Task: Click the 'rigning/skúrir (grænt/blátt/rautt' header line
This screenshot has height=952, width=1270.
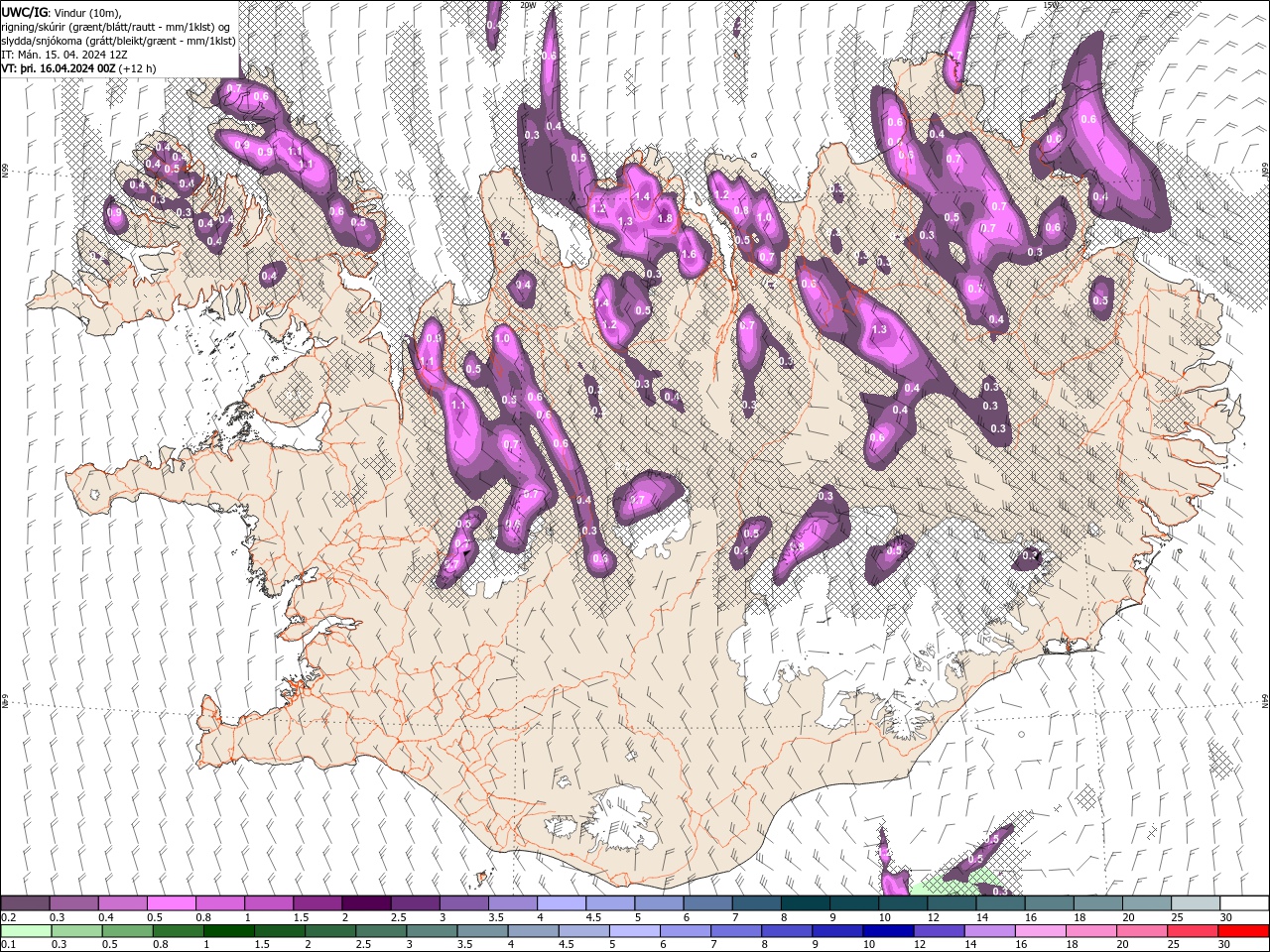Action: click(x=117, y=26)
